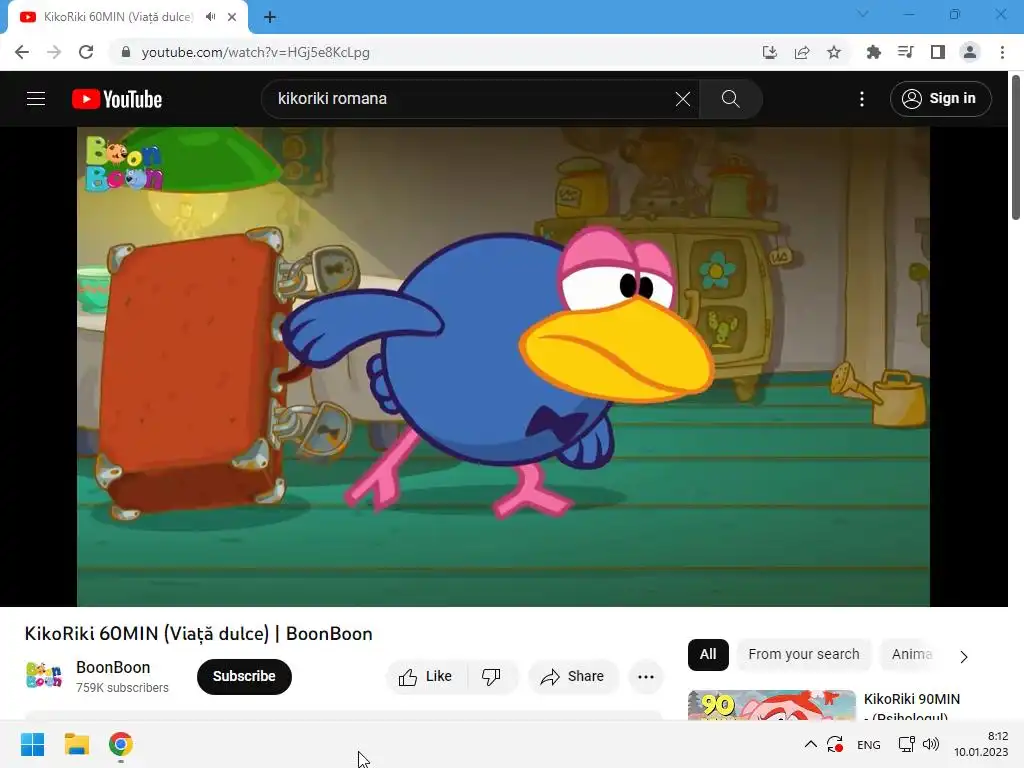The width and height of the screenshot is (1024, 768).
Task: Open the BoonBoon channel name link
Action: [x=113, y=667]
